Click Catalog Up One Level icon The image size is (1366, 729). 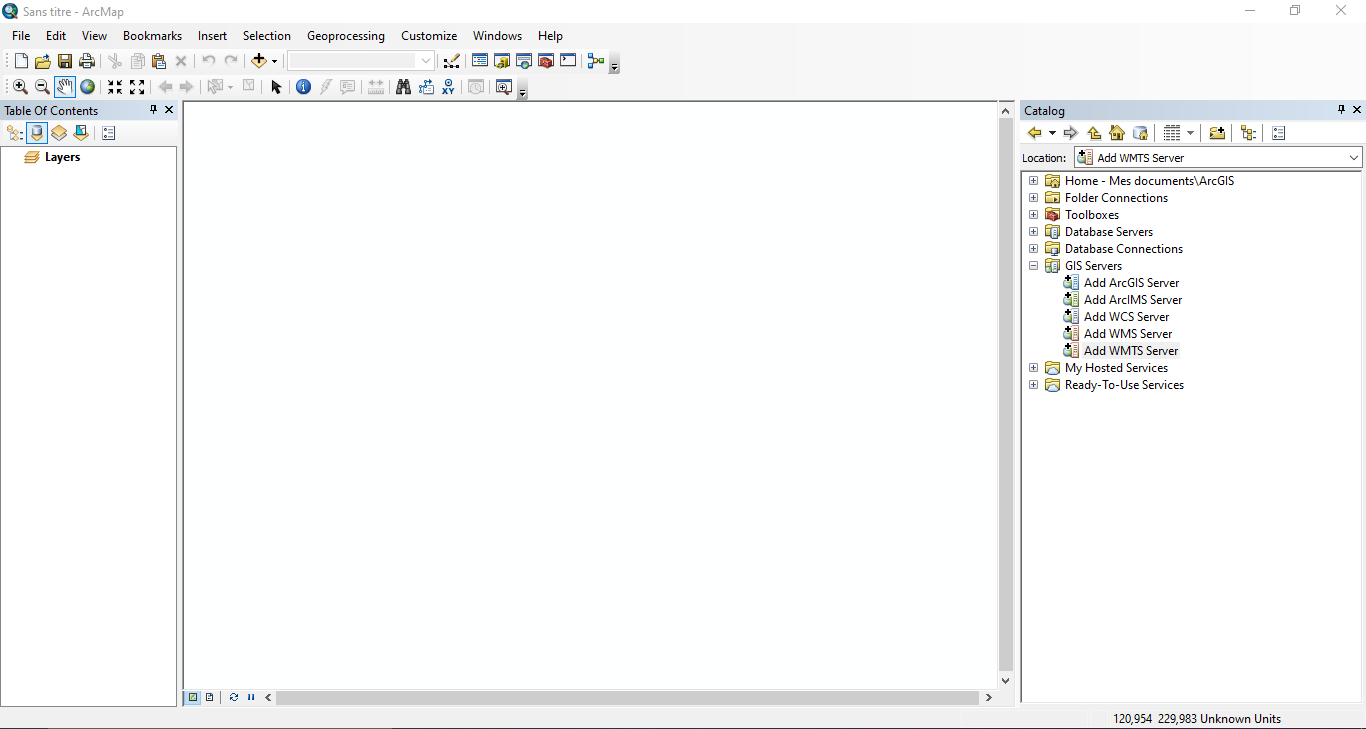(x=1094, y=133)
